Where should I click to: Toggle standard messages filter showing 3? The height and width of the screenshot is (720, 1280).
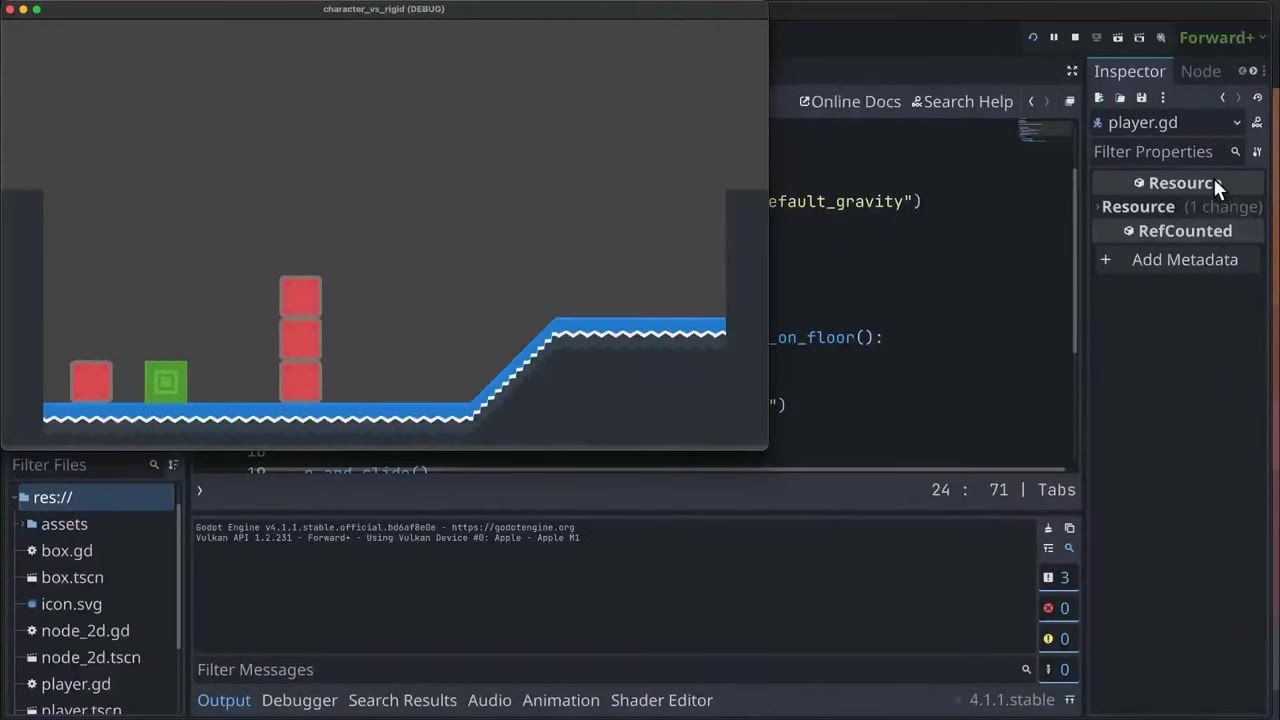point(1058,577)
